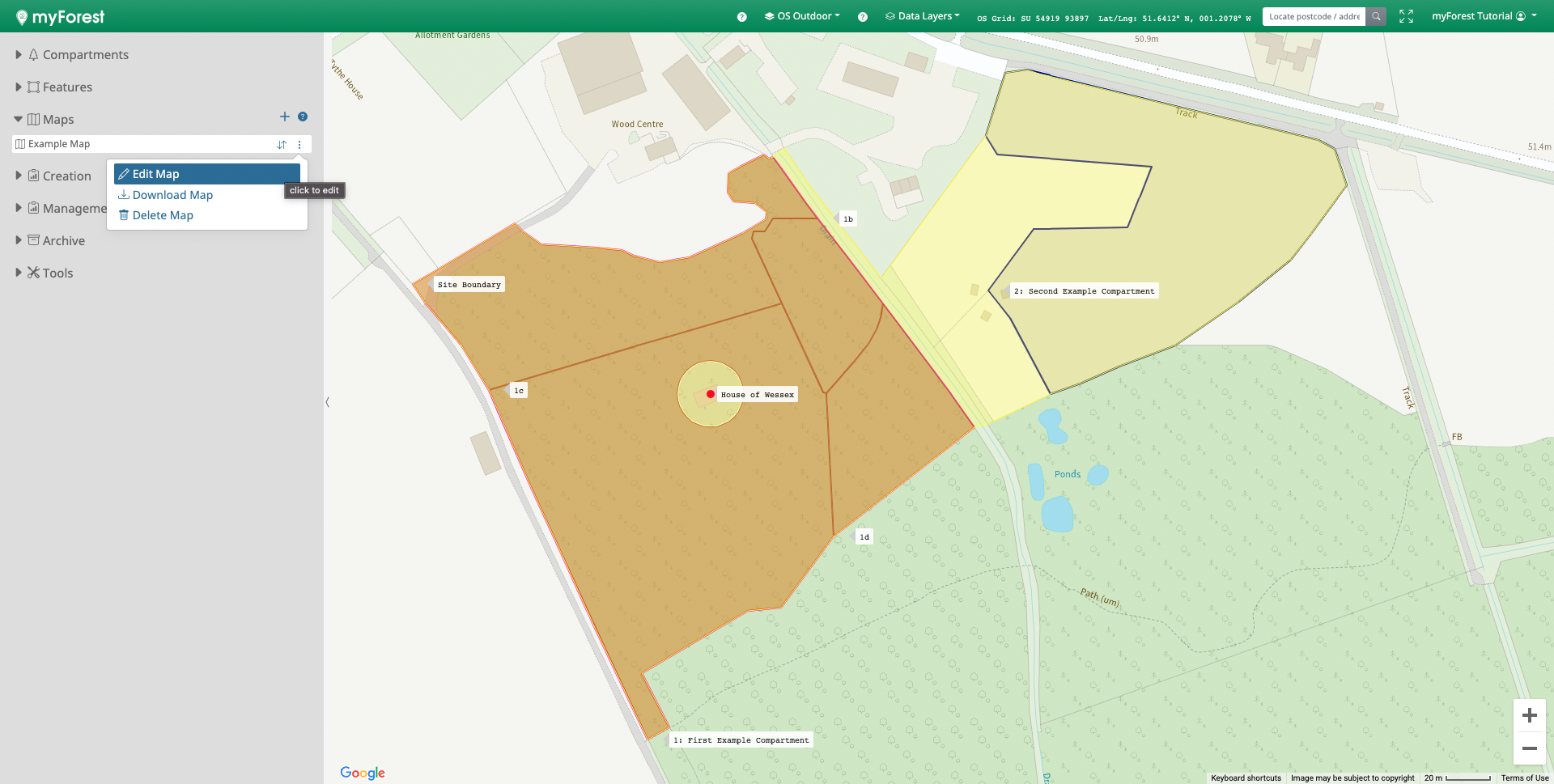Image resolution: width=1554 pixels, height=784 pixels.
Task: Click the Terms of Use link
Action: (x=1524, y=778)
